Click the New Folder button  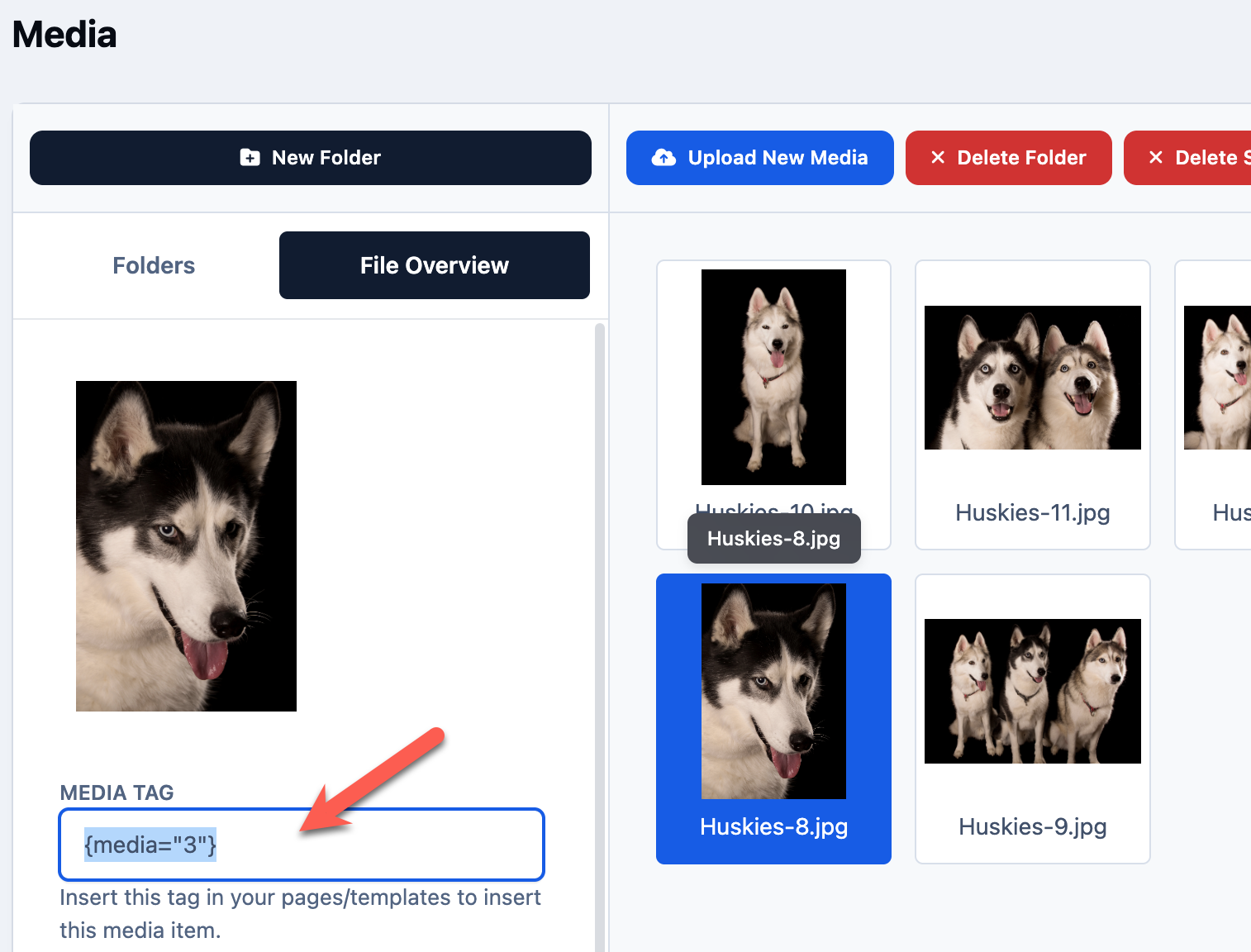tap(311, 158)
